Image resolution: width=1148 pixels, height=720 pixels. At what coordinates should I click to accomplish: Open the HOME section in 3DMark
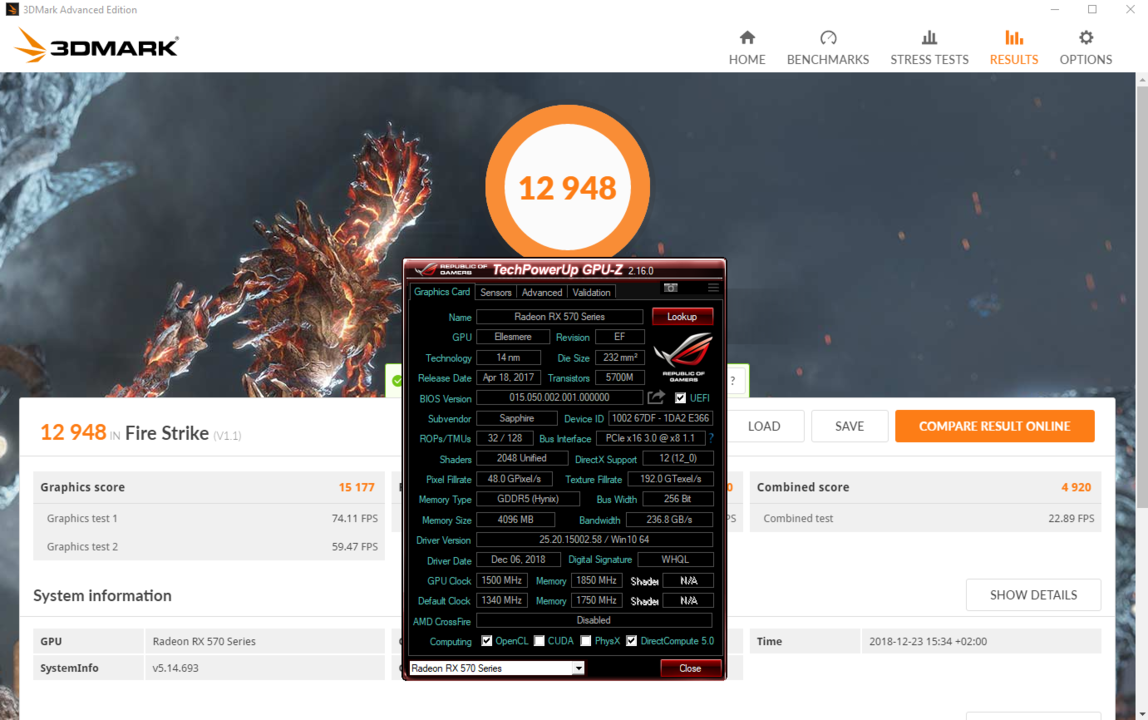[x=747, y=48]
